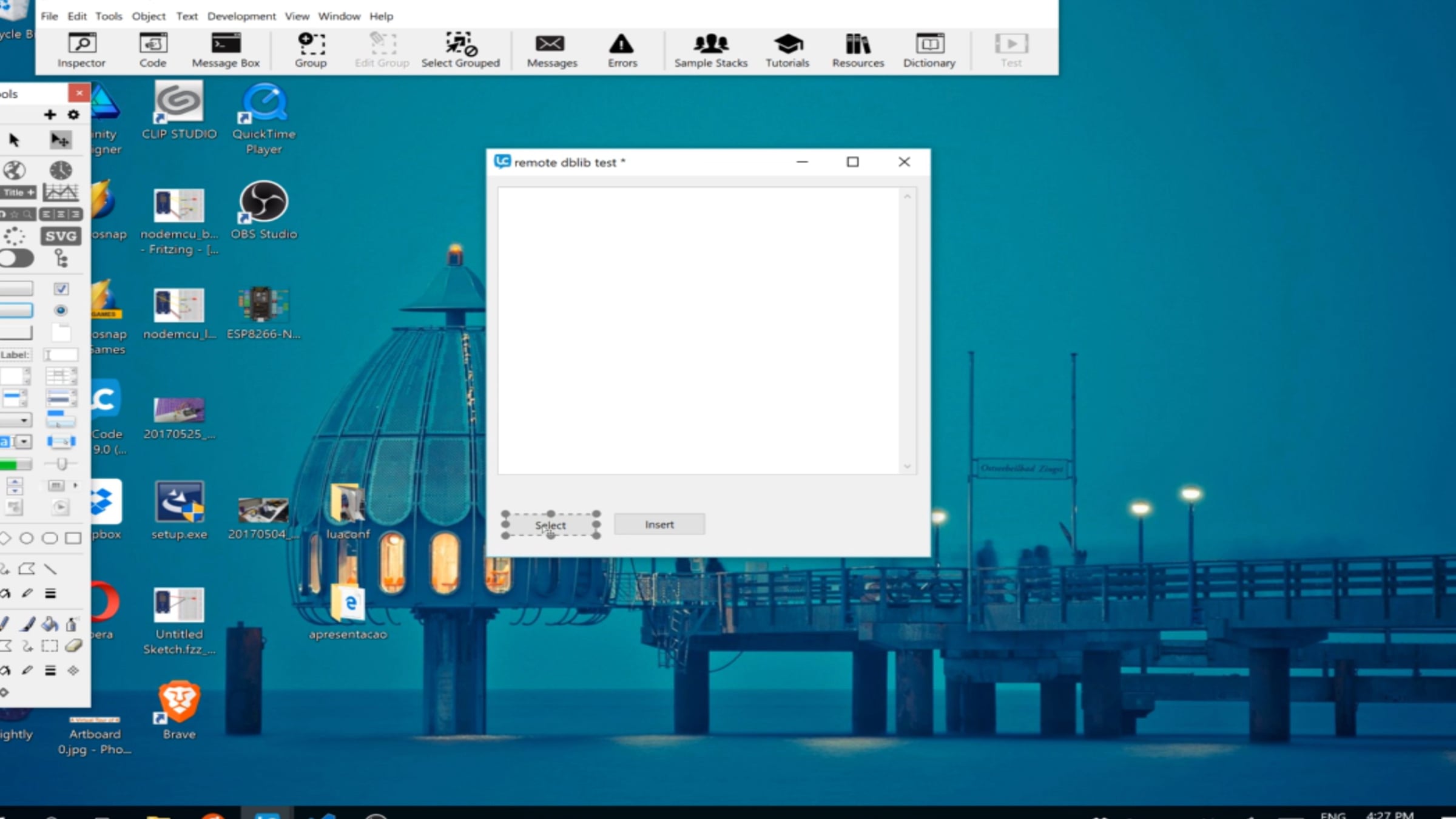Select the setup.exe desktop icon
Image resolution: width=1456 pixels, height=819 pixels.
point(179,511)
